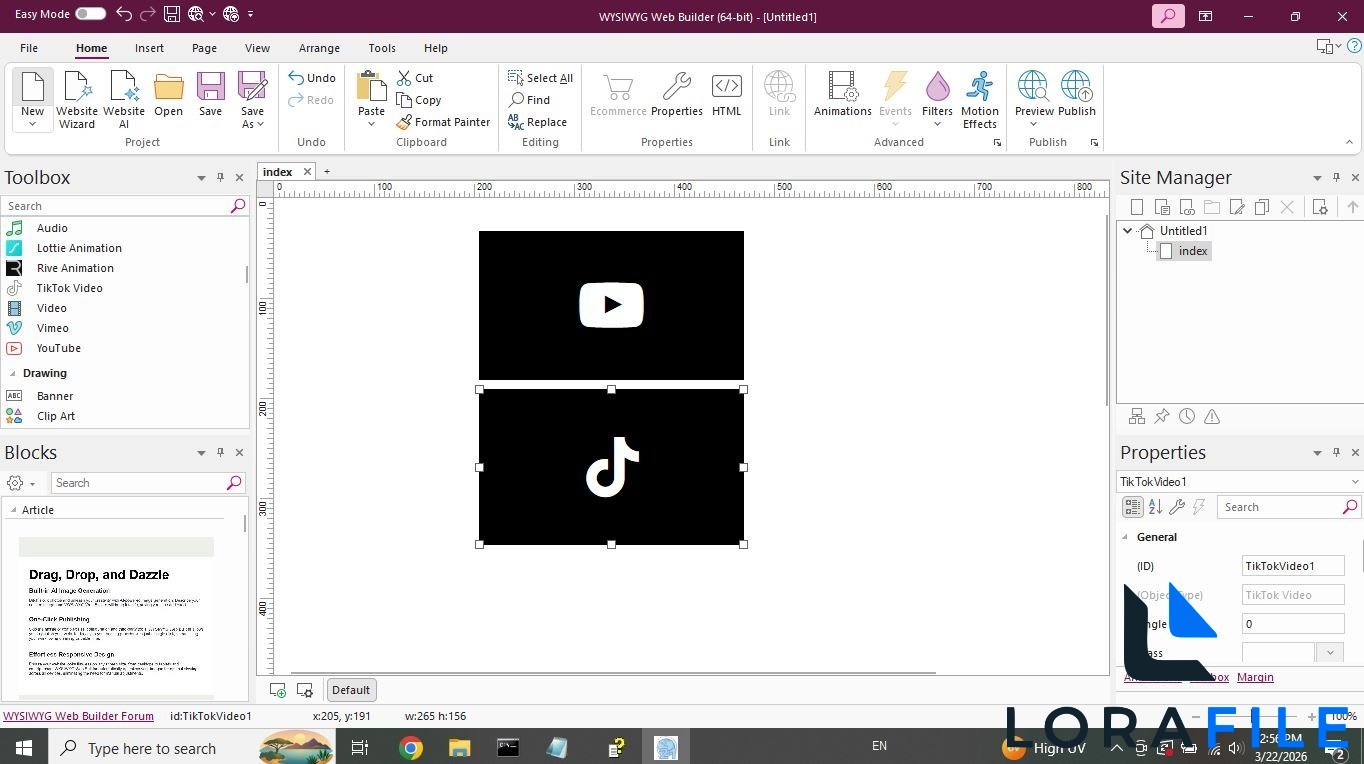Open the Animations manager
1364x764 pixels.
(x=841, y=97)
